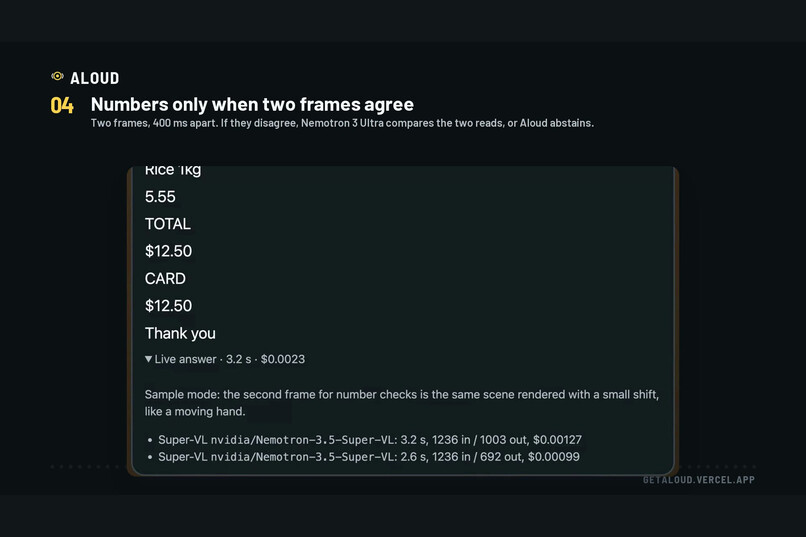The width and height of the screenshot is (806, 537).
Task: Click the ALOUD brand name text
Action: [95, 78]
